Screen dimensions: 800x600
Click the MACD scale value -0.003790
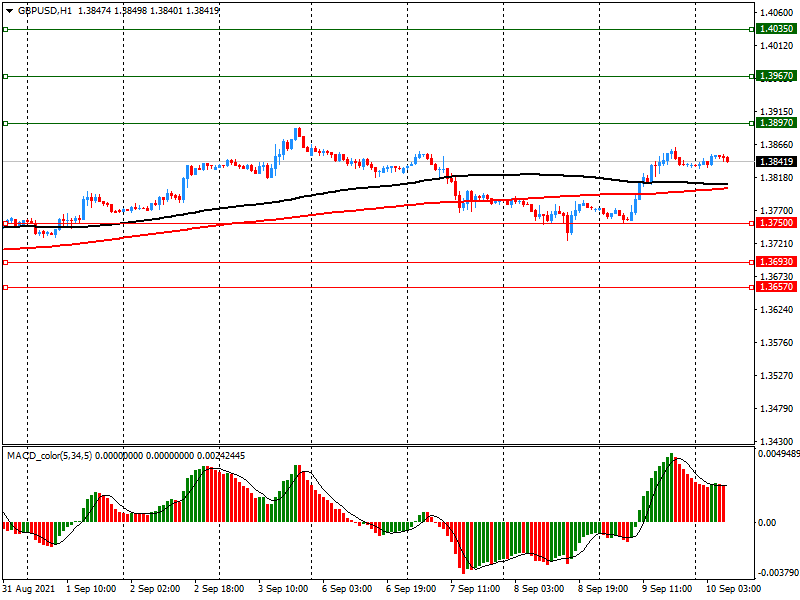pyautogui.click(x=779, y=573)
